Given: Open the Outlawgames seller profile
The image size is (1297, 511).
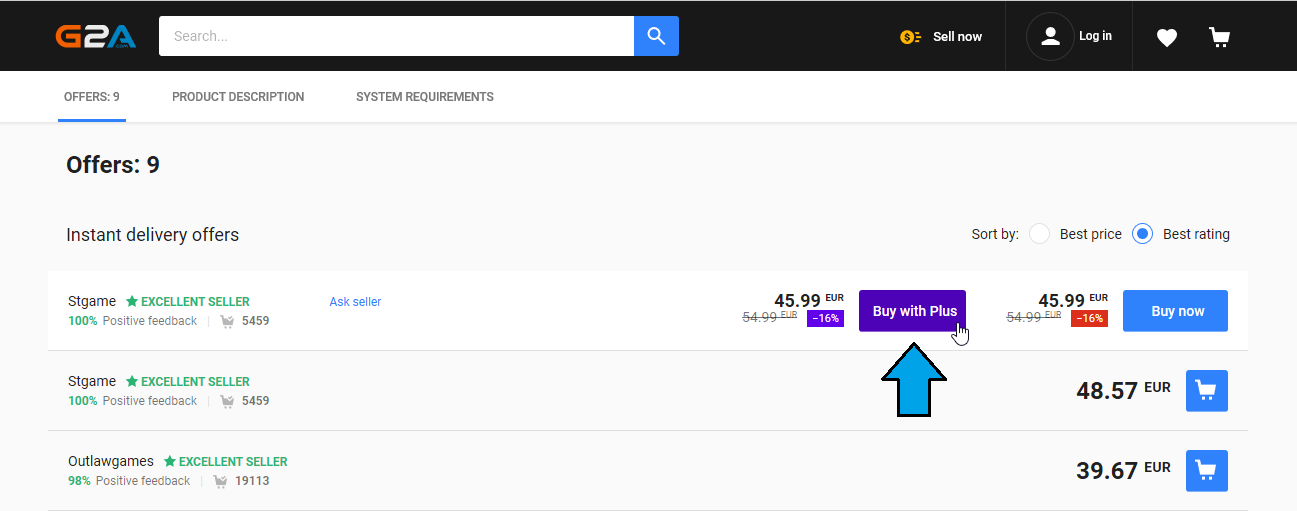Looking at the screenshot, I should (x=111, y=462).
